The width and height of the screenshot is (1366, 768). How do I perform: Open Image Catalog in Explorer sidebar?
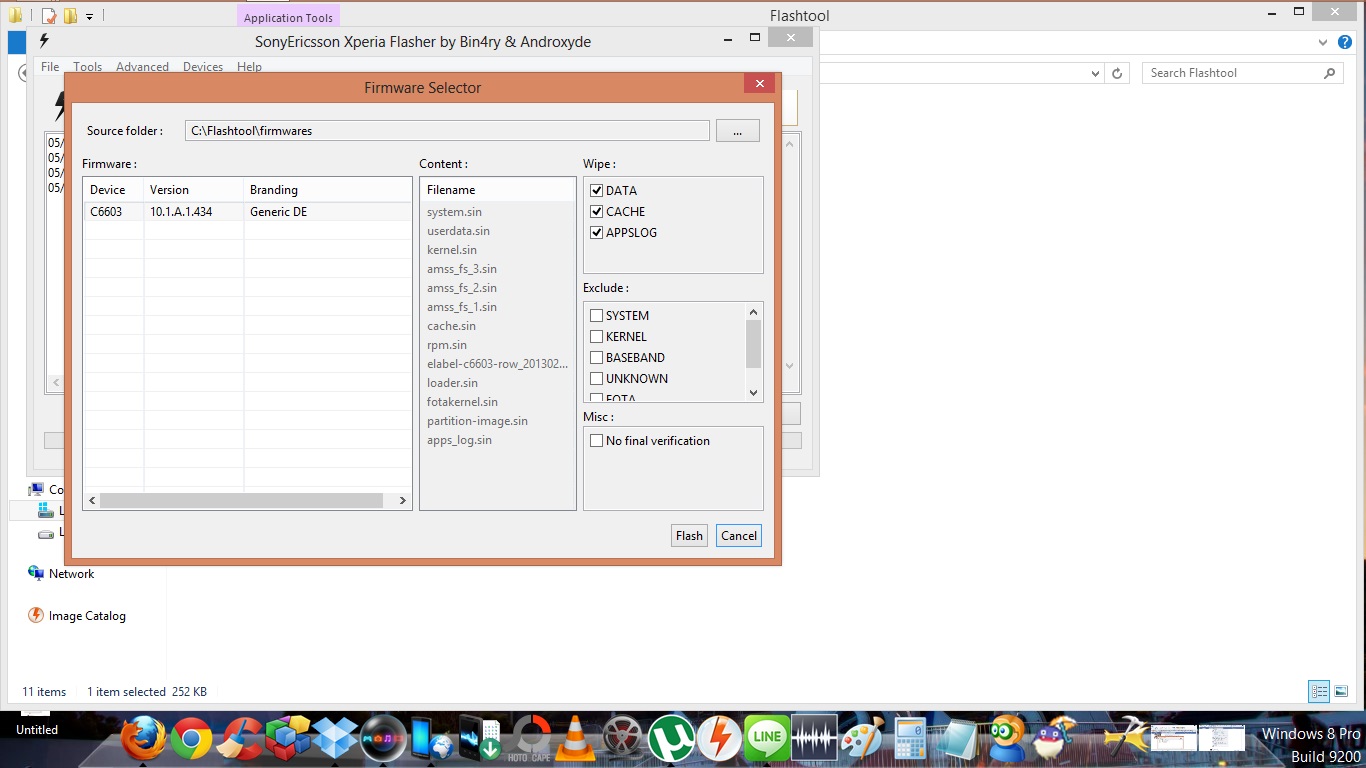tap(87, 616)
